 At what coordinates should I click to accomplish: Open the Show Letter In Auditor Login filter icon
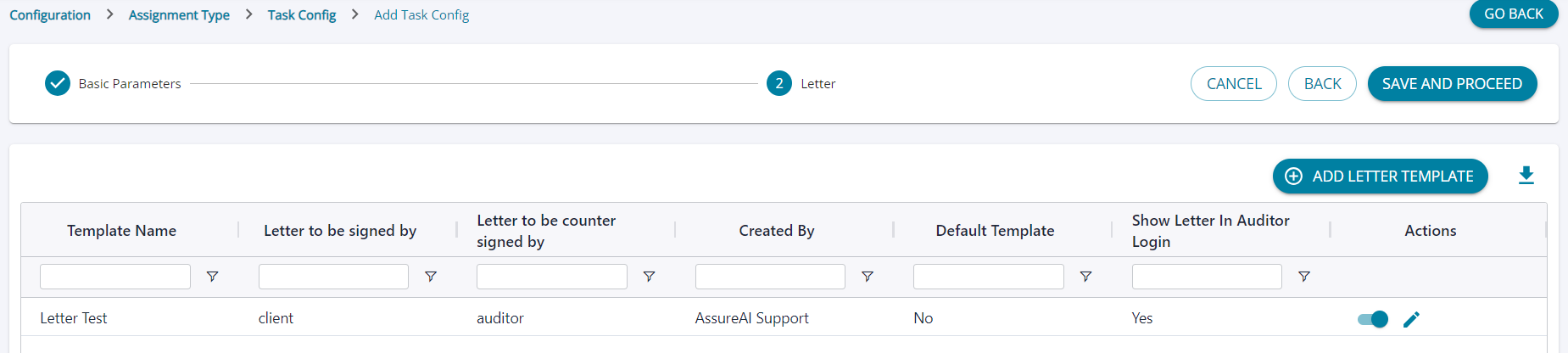pyautogui.click(x=1304, y=277)
